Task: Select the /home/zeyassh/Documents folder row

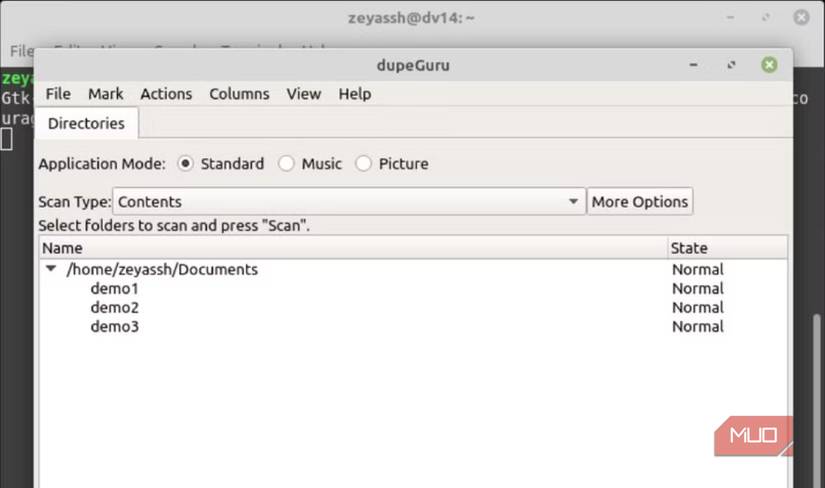Action: coord(413,269)
